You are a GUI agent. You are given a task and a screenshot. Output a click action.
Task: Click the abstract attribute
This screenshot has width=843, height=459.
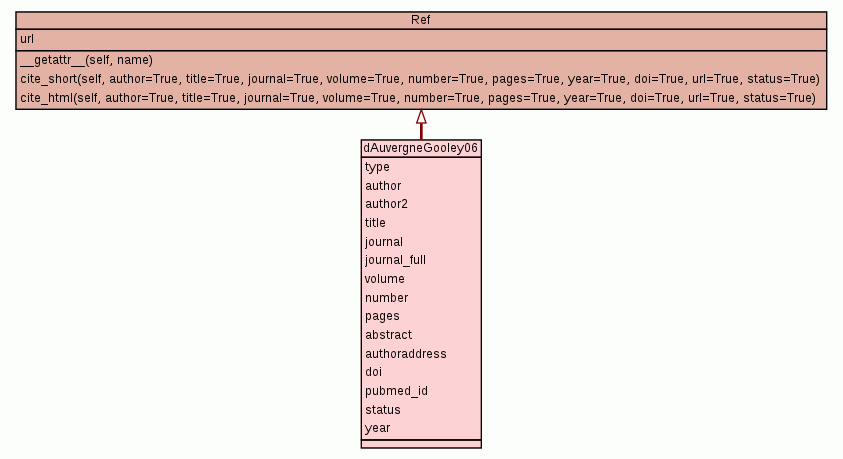point(388,335)
